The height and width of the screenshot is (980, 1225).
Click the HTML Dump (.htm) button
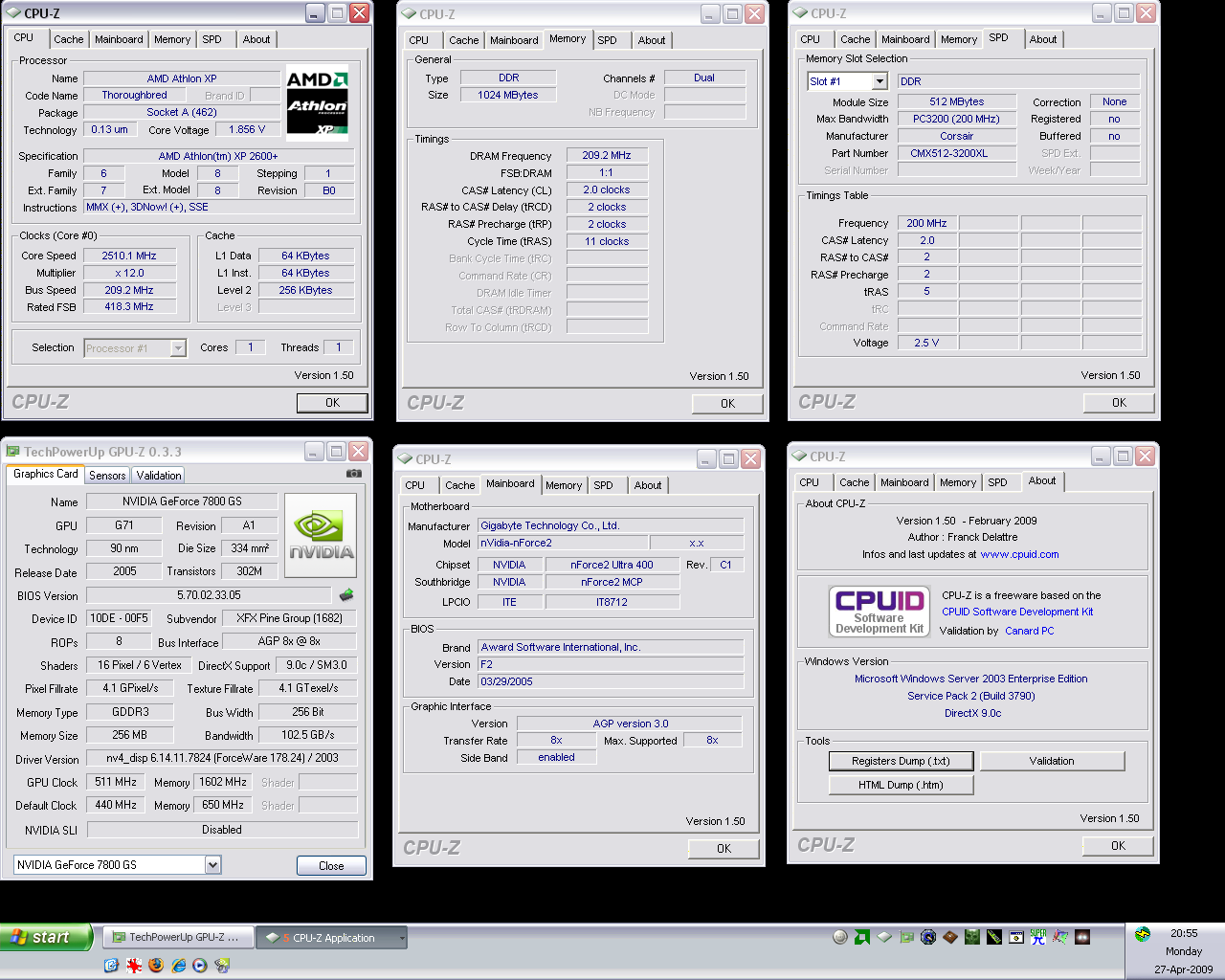click(x=901, y=785)
